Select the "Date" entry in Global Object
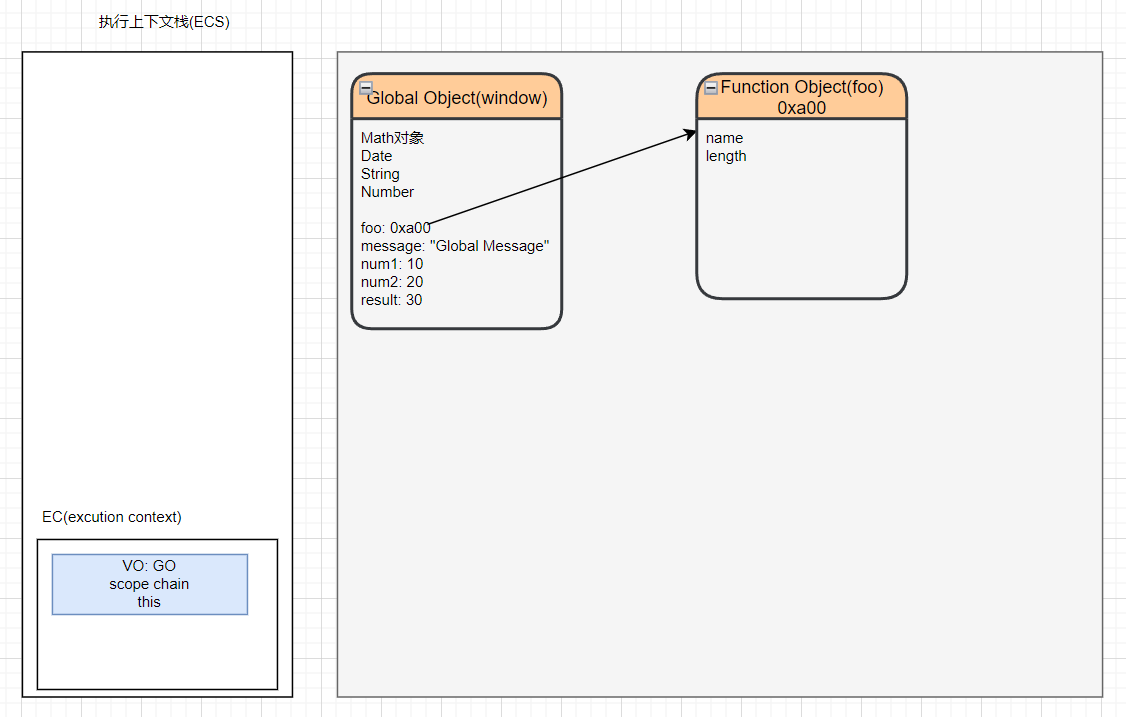The height and width of the screenshot is (717, 1126). click(376, 156)
